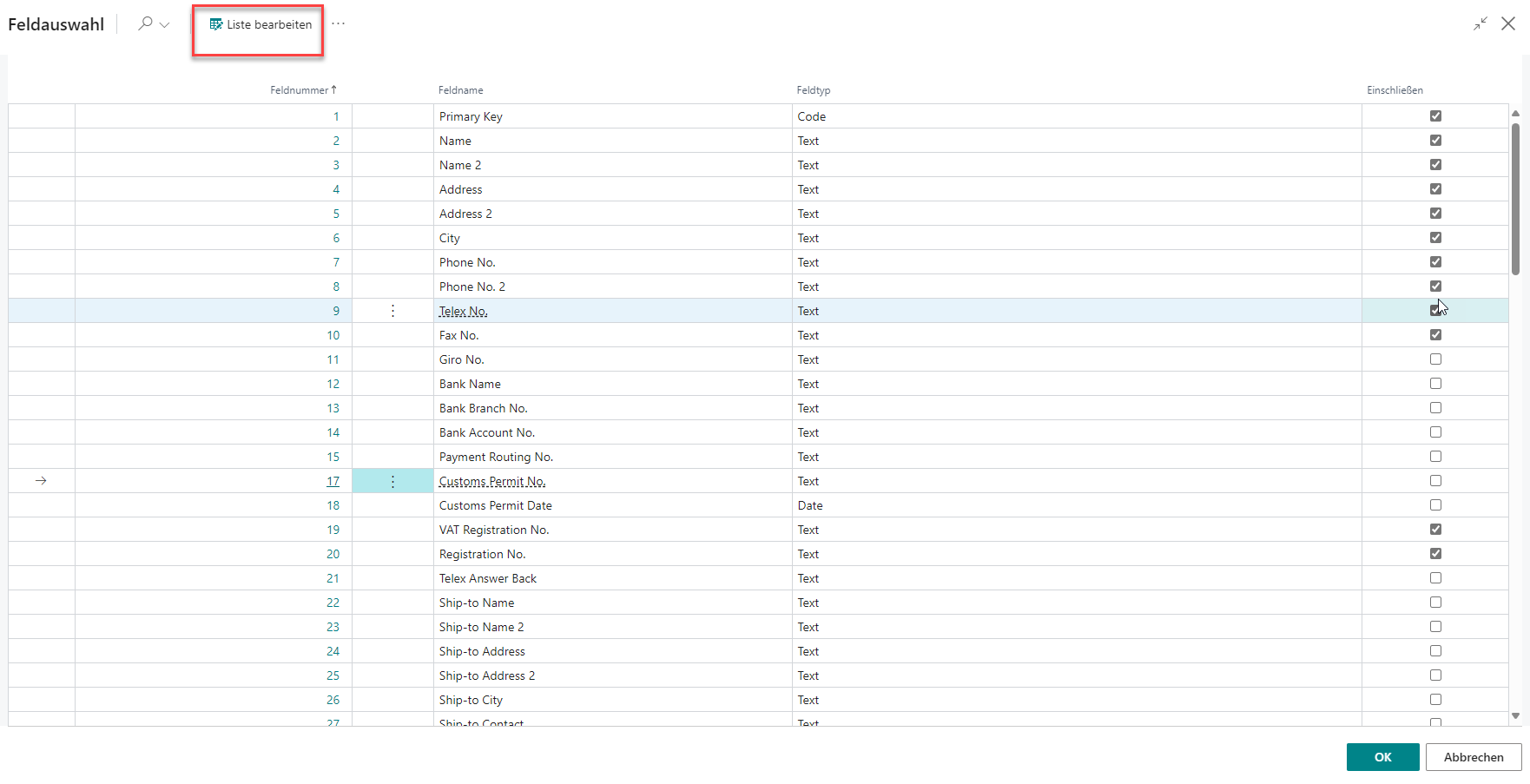Open row actions menu for Telex No.

[x=392, y=311]
